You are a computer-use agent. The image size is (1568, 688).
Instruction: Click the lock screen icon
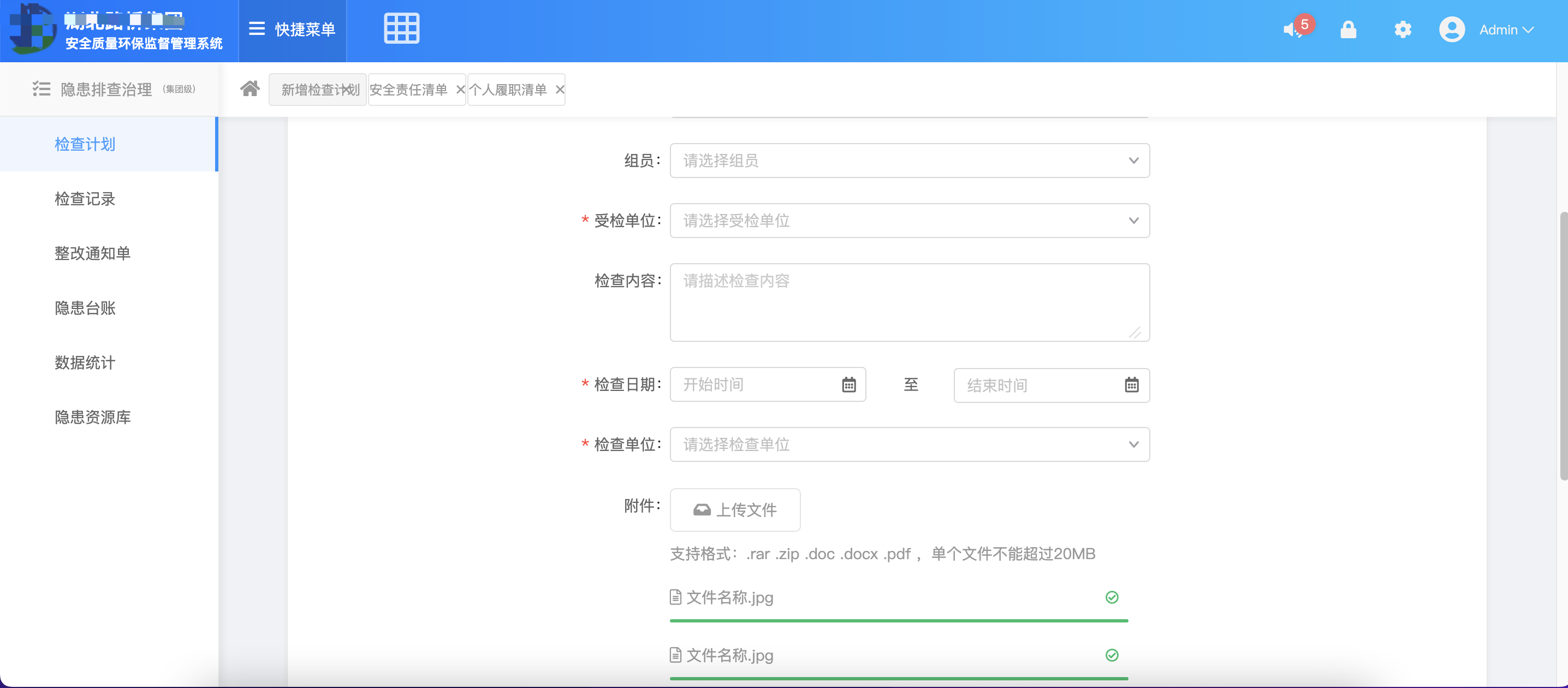tap(1349, 29)
